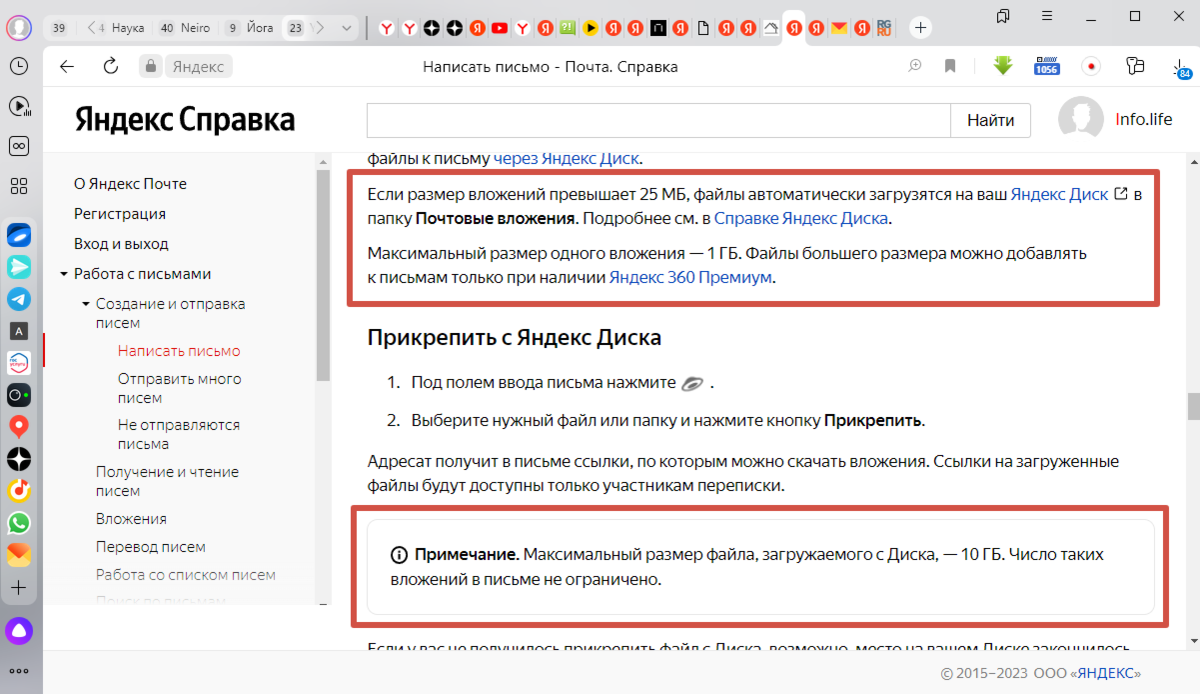This screenshot has height=694, width=1200.
Task: Open the red record extension icon
Action: click(1092, 67)
